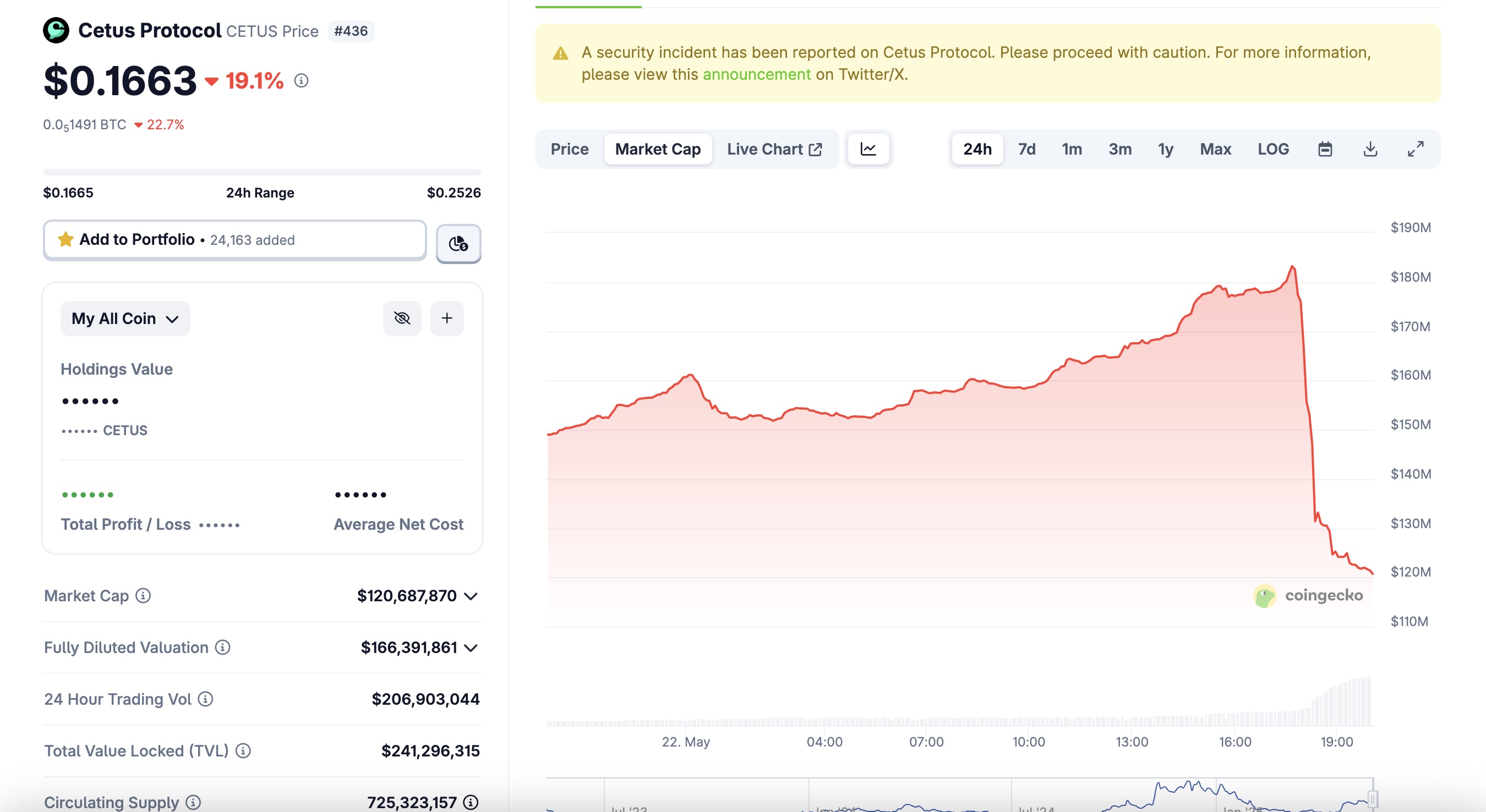
Task: Add transaction with plus button
Action: (447, 318)
